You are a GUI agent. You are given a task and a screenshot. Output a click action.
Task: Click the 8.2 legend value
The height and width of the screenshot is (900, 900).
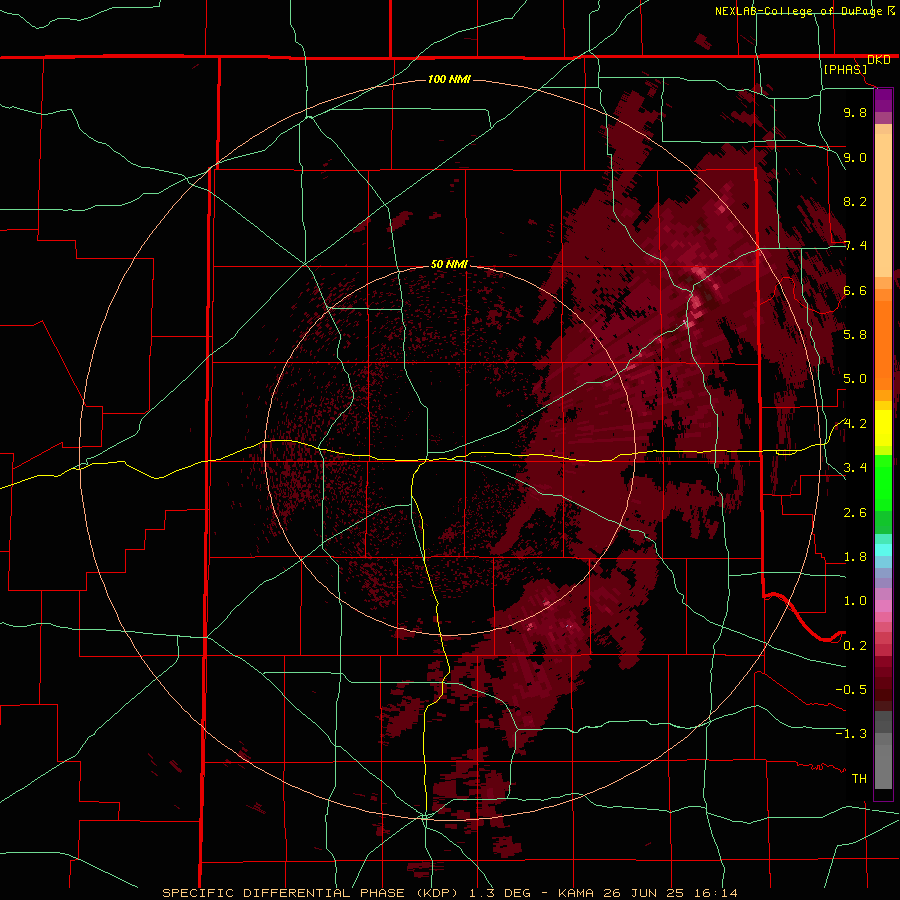tap(855, 201)
